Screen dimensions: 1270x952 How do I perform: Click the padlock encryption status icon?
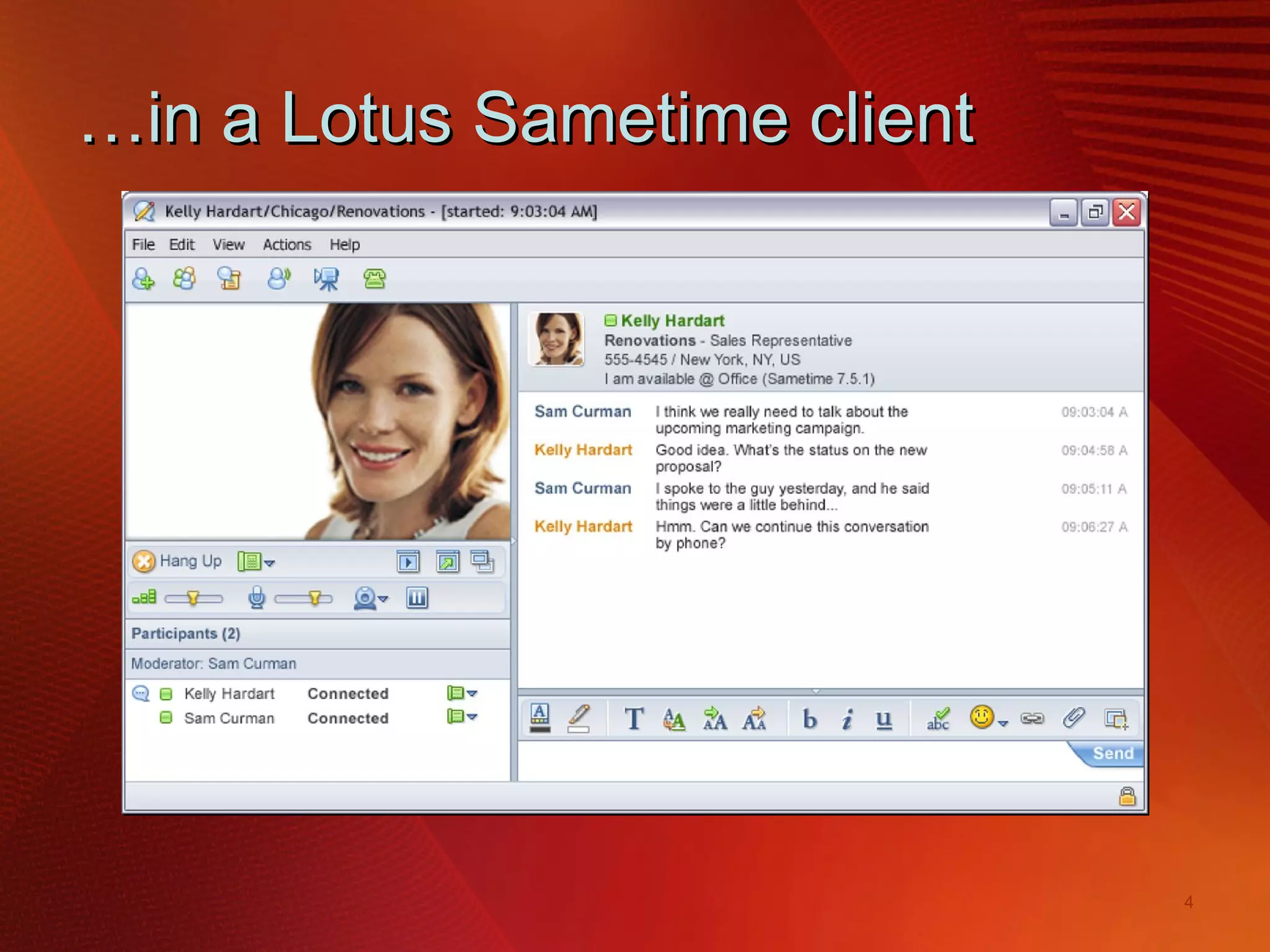(1127, 796)
